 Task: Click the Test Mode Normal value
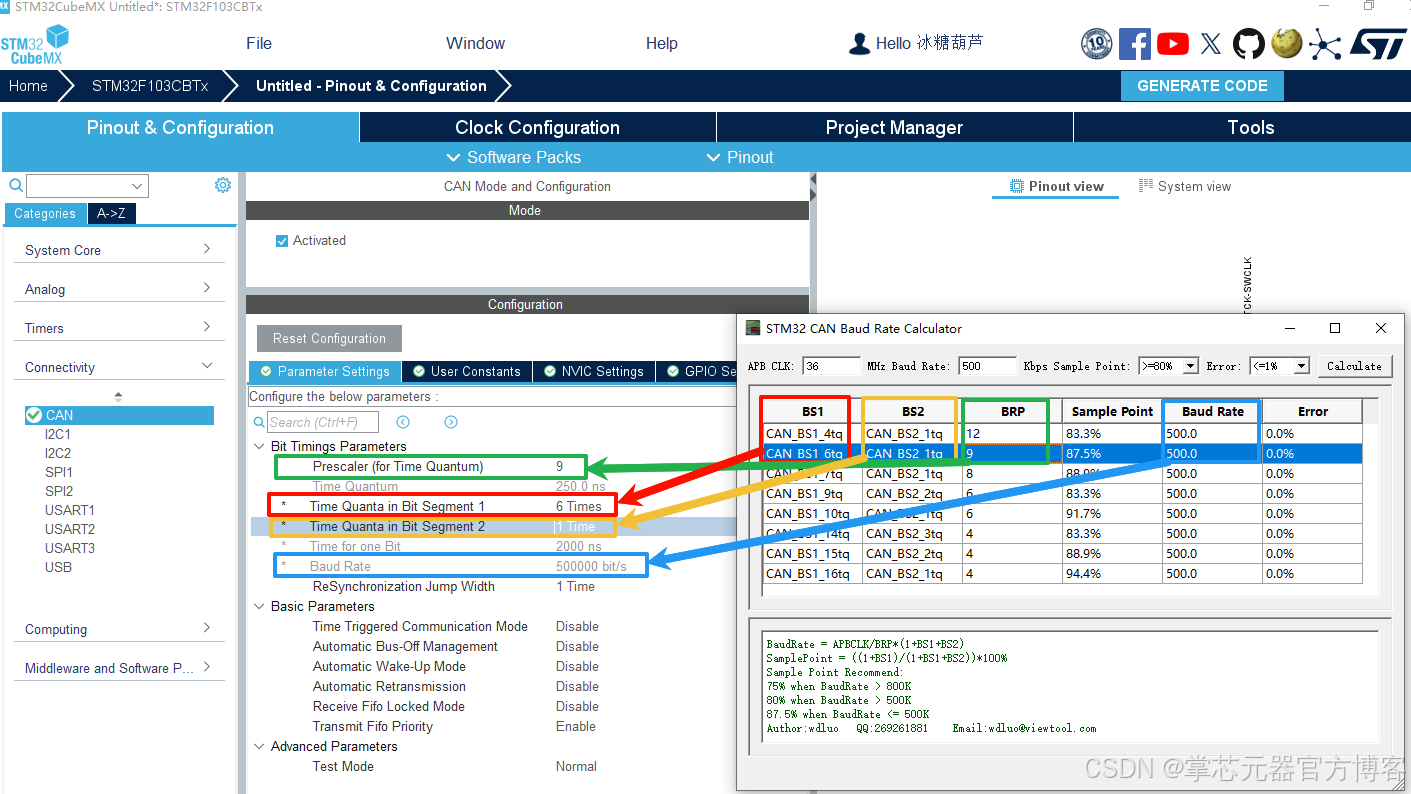pos(576,767)
